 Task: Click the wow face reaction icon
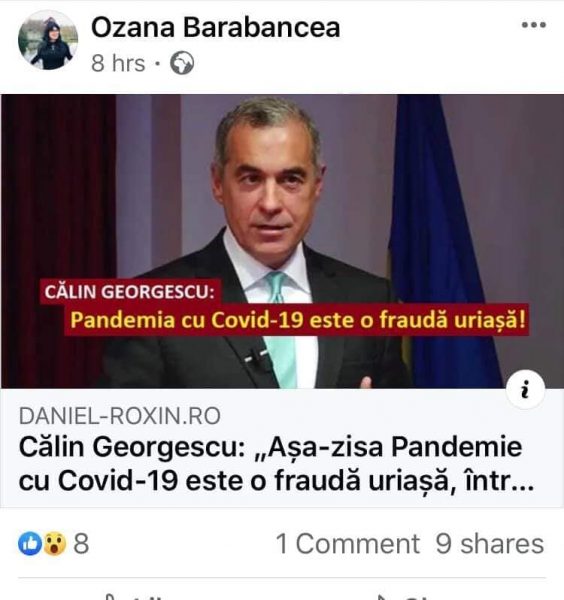(x=54, y=543)
